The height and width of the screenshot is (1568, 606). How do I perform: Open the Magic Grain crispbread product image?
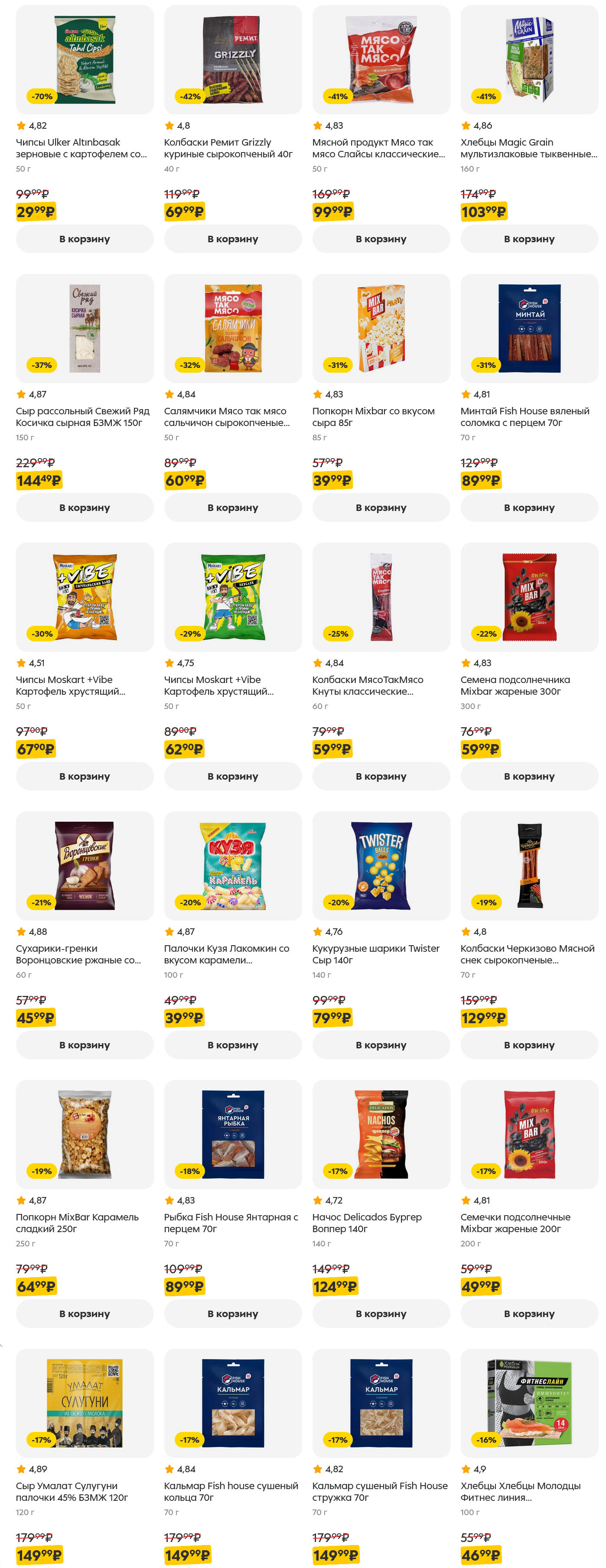529,60
